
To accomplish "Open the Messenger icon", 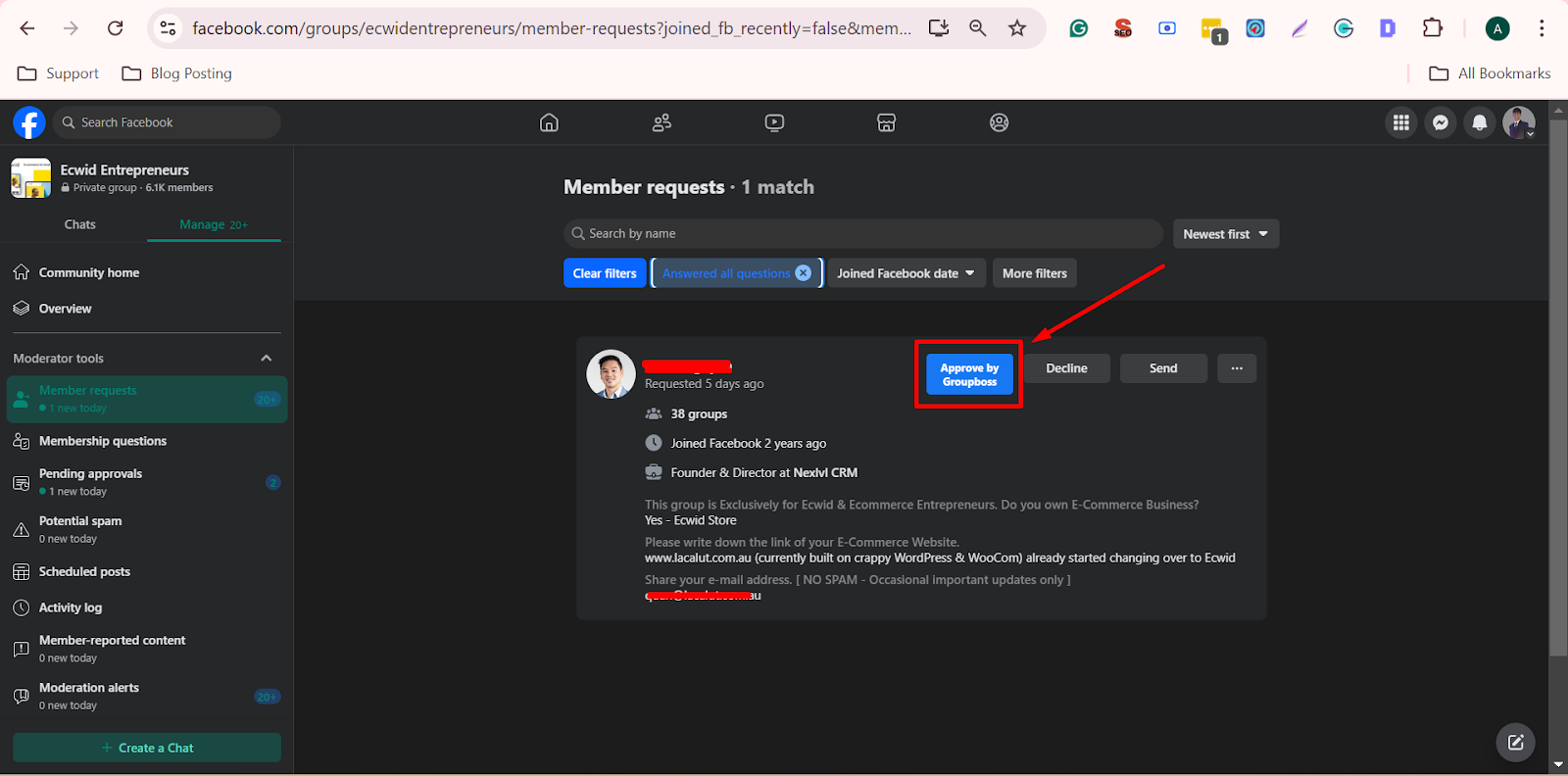I will click(x=1441, y=122).
